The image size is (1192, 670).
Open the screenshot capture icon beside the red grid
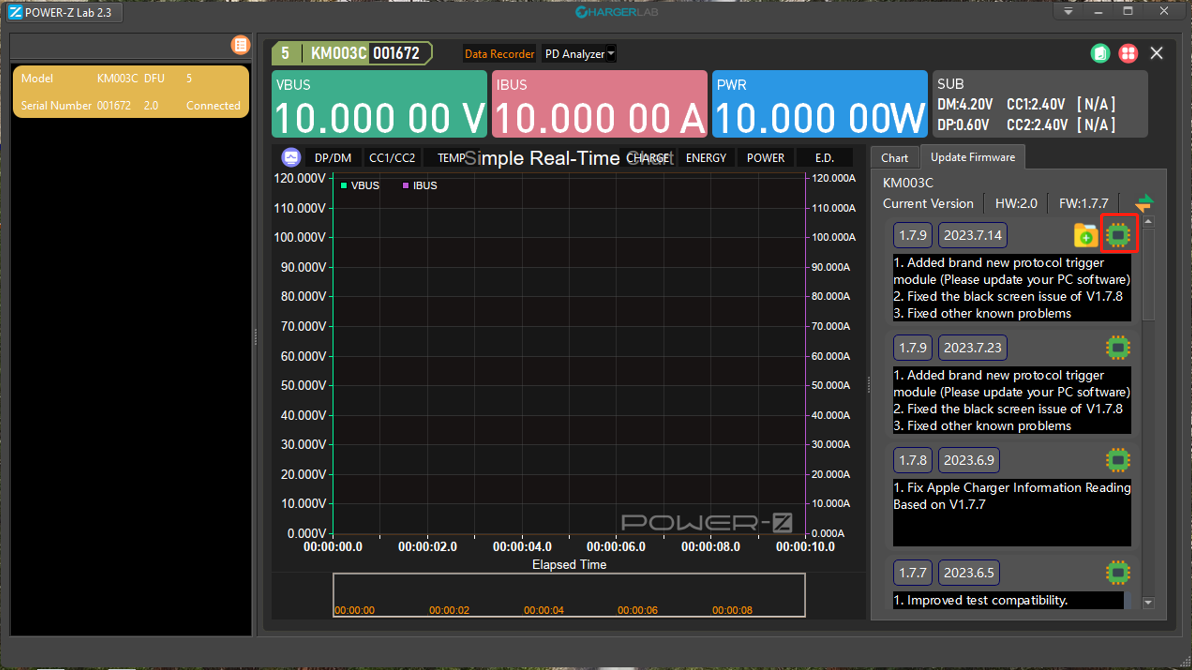click(1100, 53)
